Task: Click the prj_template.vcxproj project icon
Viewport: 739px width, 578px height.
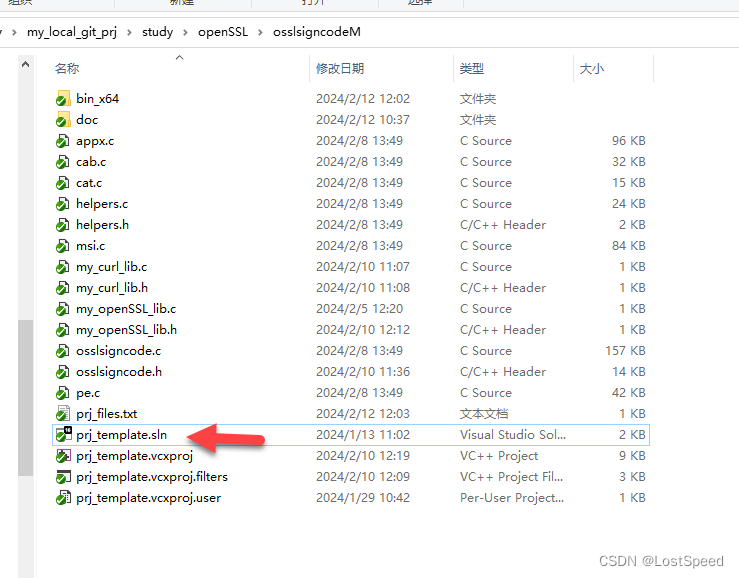Action: [63, 456]
